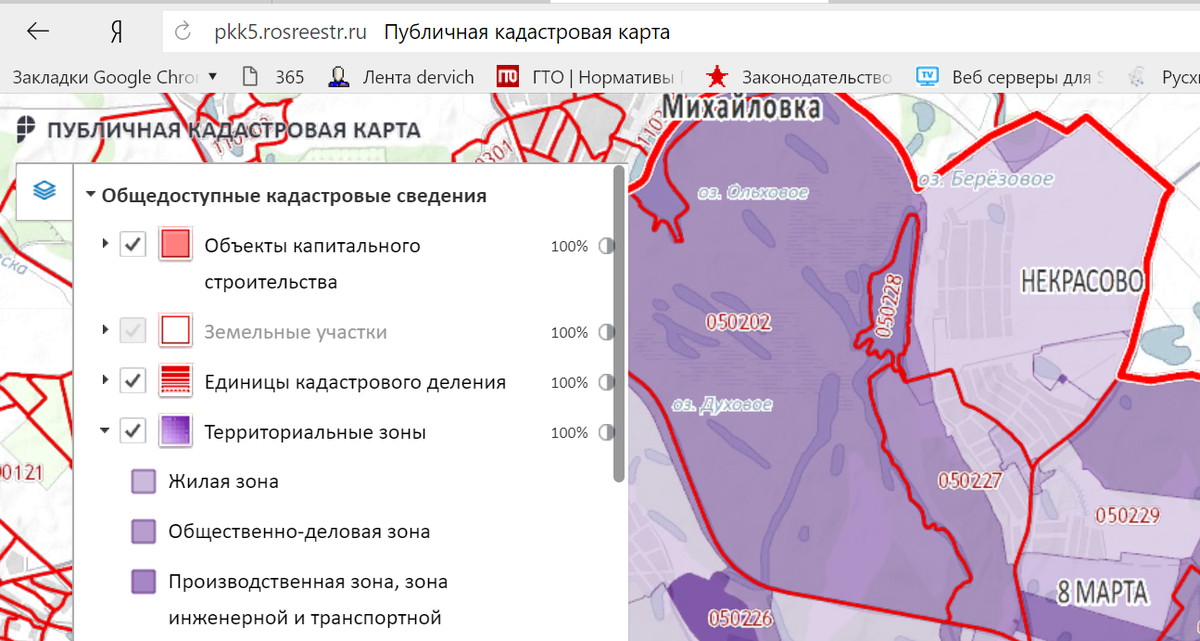Expand Объекты капитального строительства layer
The width and height of the screenshot is (1200, 641).
(x=106, y=244)
